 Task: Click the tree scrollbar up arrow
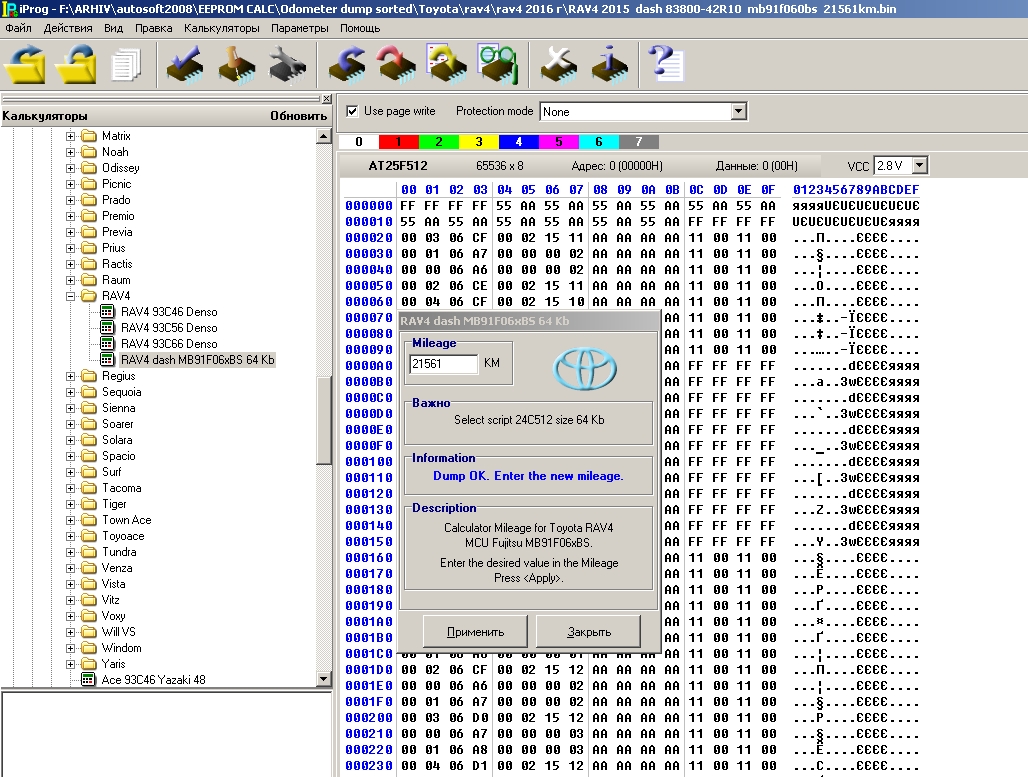tap(323, 136)
